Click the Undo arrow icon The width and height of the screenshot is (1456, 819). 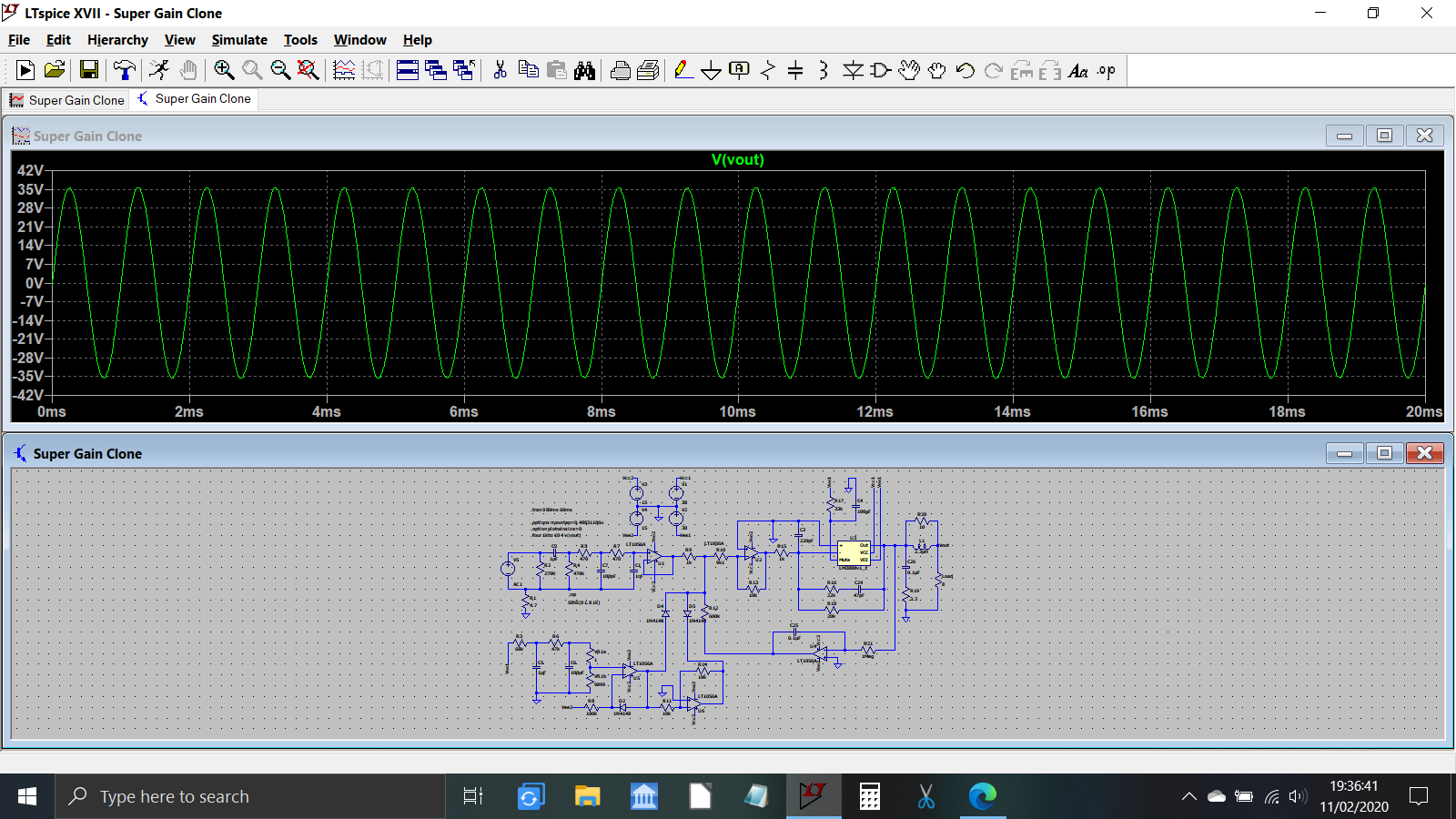click(x=966, y=70)
